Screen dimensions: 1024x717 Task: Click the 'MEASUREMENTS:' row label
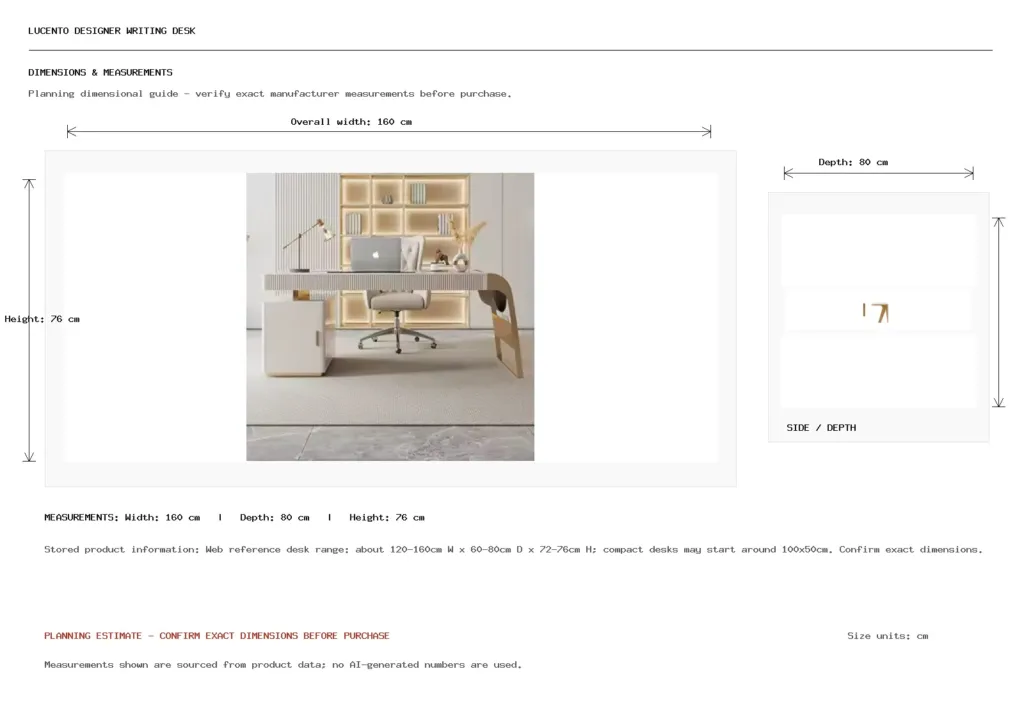pos(82,517)
